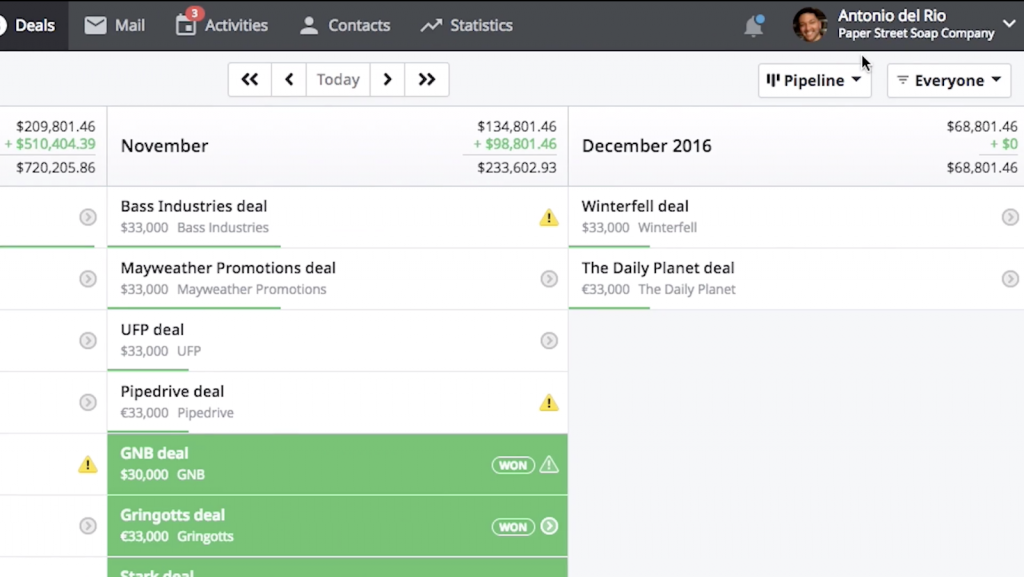The width and height of the screenshot is (1024, 577).
Task: Click the arrow icon on Winterfell deal
Action: click(1010, 217)
